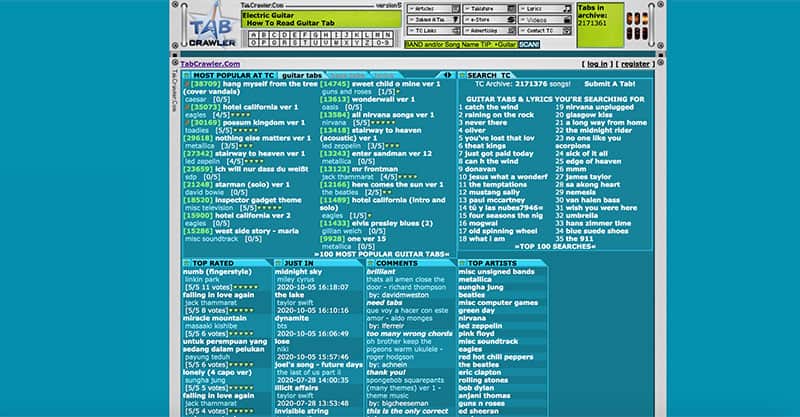Select search term 'blue suede shoes'
800x417 pixels.
click(x=597, y=231)
